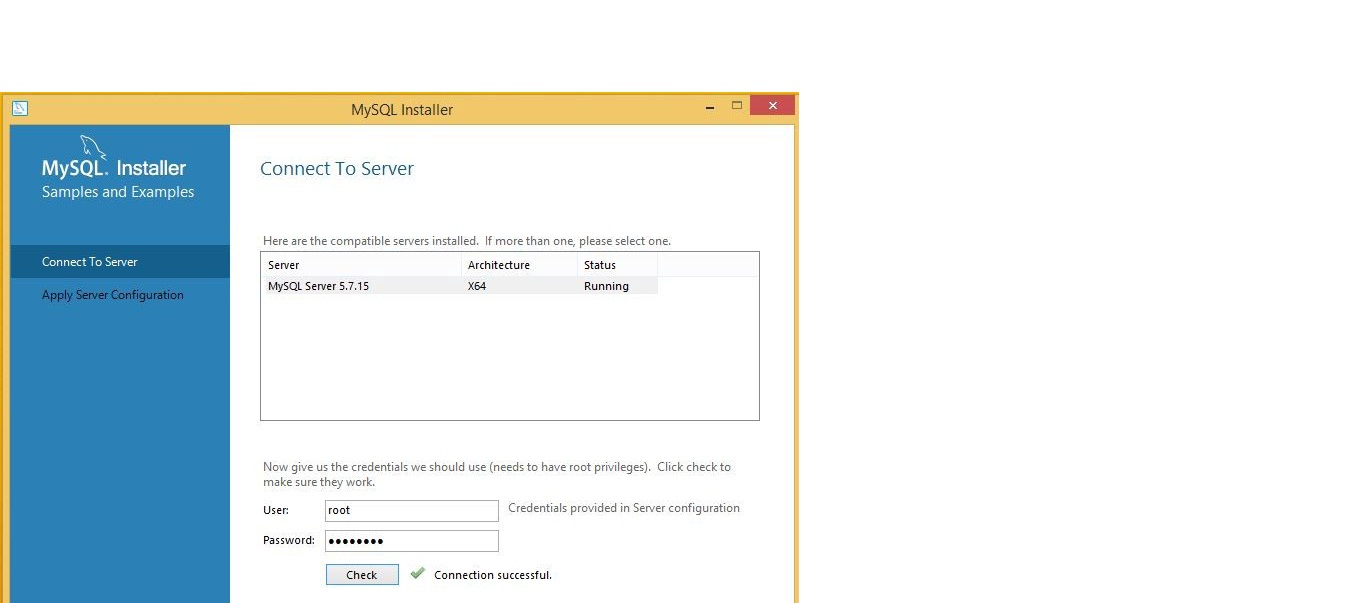Click the Architecture column header
The width and height of the screenshot is (1363, 603).
pyautogui.click(x=518, y=265)
